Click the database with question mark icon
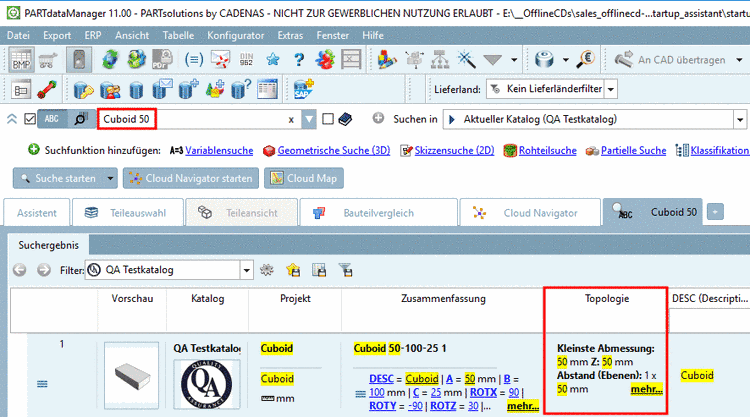Image resolution: width=750 pixels, height=417 pixels. 241,89
